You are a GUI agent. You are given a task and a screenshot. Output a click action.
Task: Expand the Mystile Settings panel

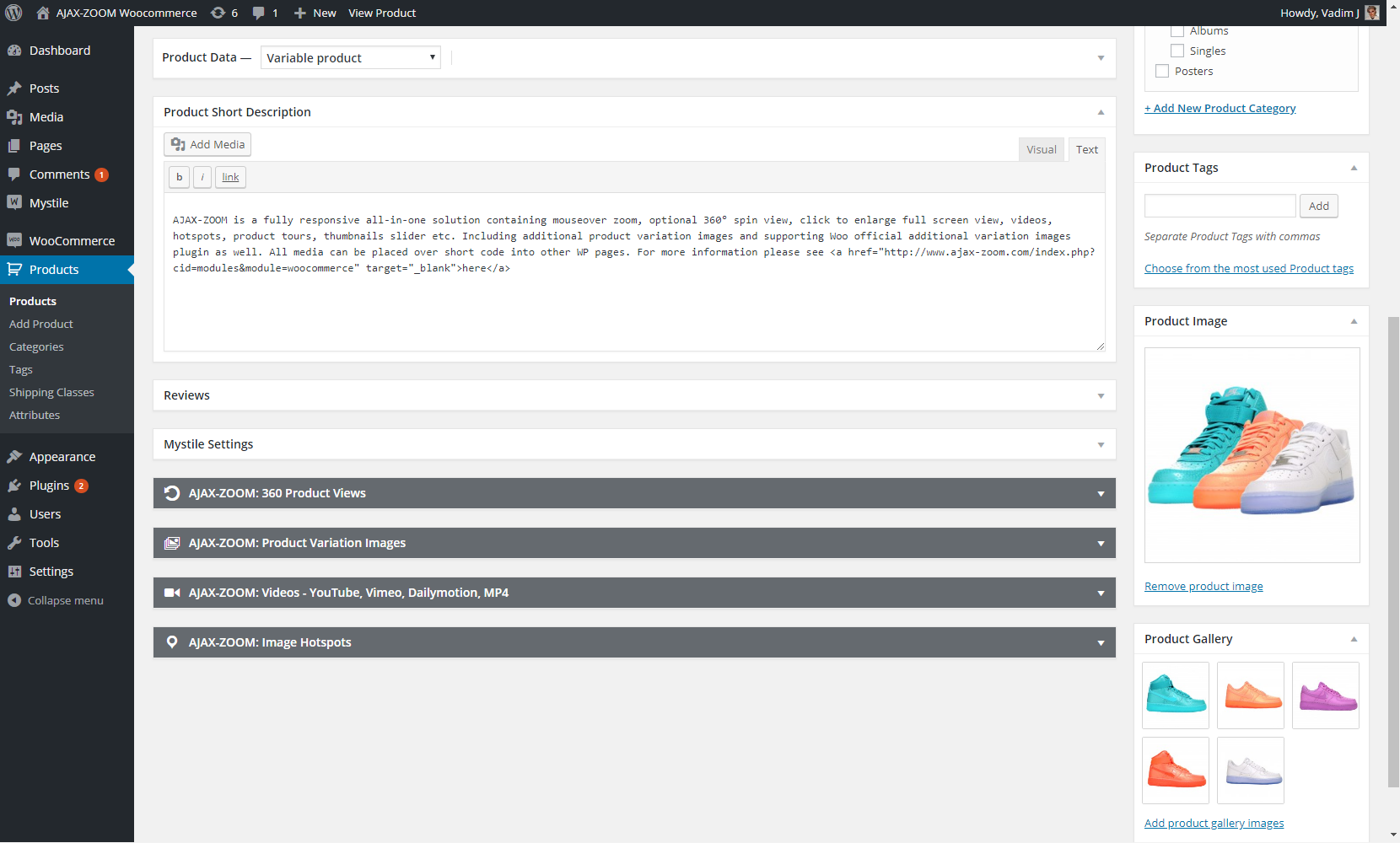1101,444
